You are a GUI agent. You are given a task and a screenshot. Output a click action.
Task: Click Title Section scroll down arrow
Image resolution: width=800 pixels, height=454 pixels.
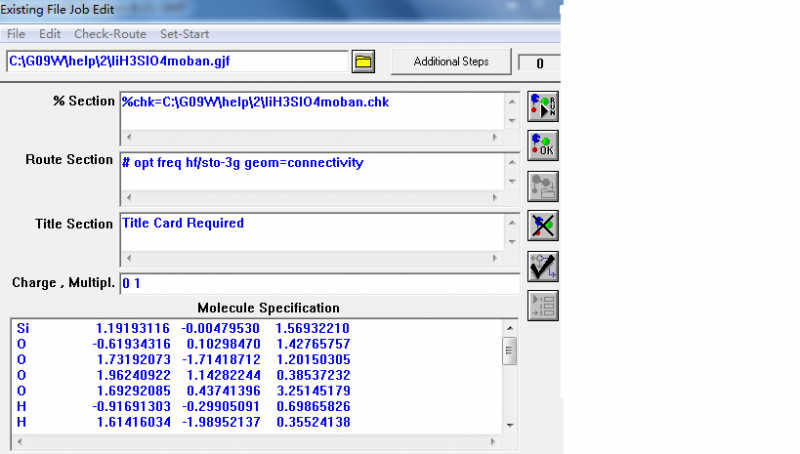tap(512, 242)
